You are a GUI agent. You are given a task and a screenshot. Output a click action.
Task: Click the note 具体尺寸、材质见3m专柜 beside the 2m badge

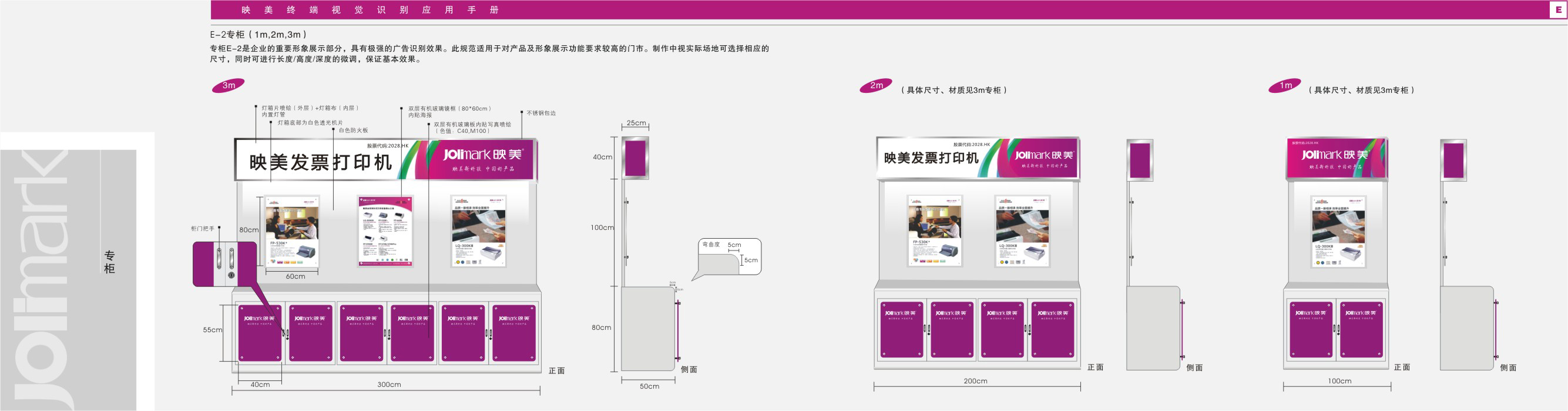pos(954,90)
